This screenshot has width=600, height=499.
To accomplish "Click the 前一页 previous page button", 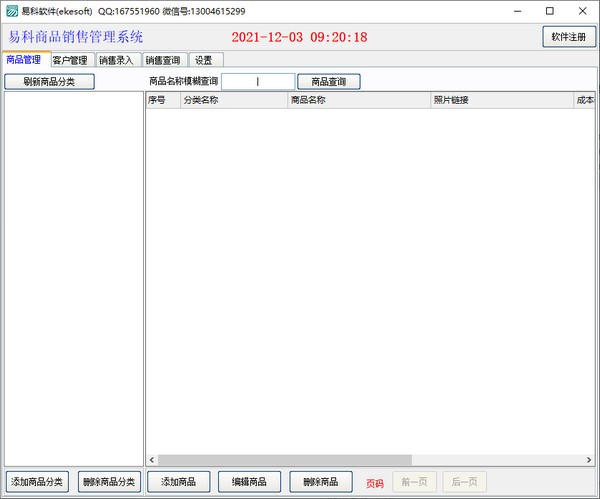I will click(x=414, y=482).
